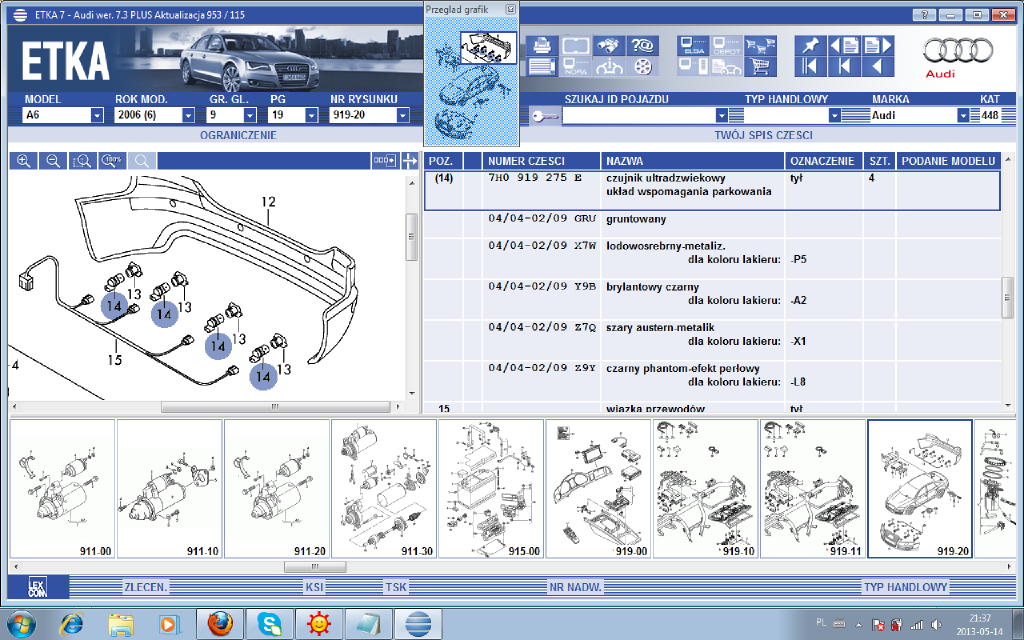Click the NORA network icon

pyautogui.click(x=575, y=67)
